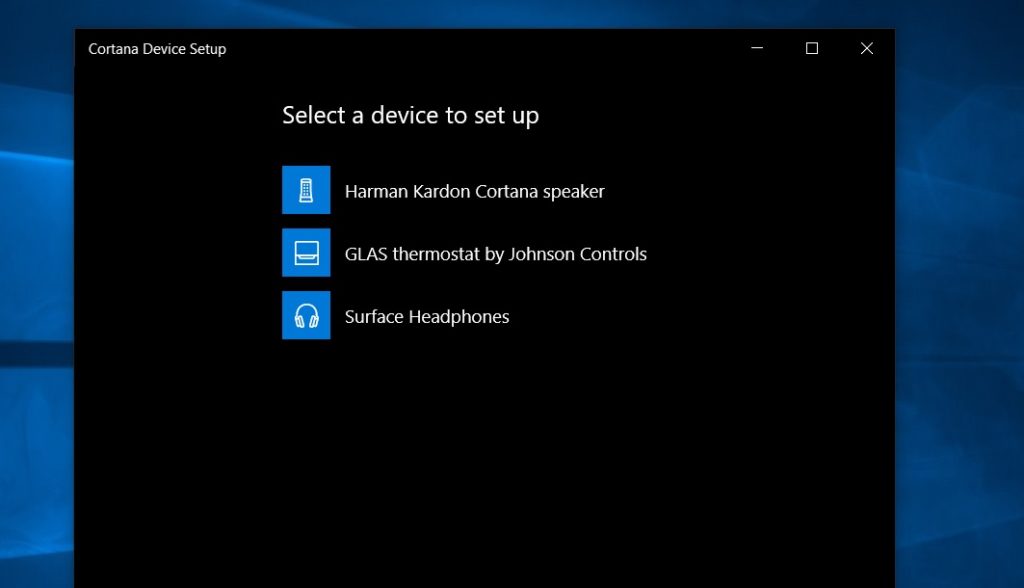Screen dimensions: 1024x588
Task: Minimize the Cortana Device Setup window
Action: (756, 48)
